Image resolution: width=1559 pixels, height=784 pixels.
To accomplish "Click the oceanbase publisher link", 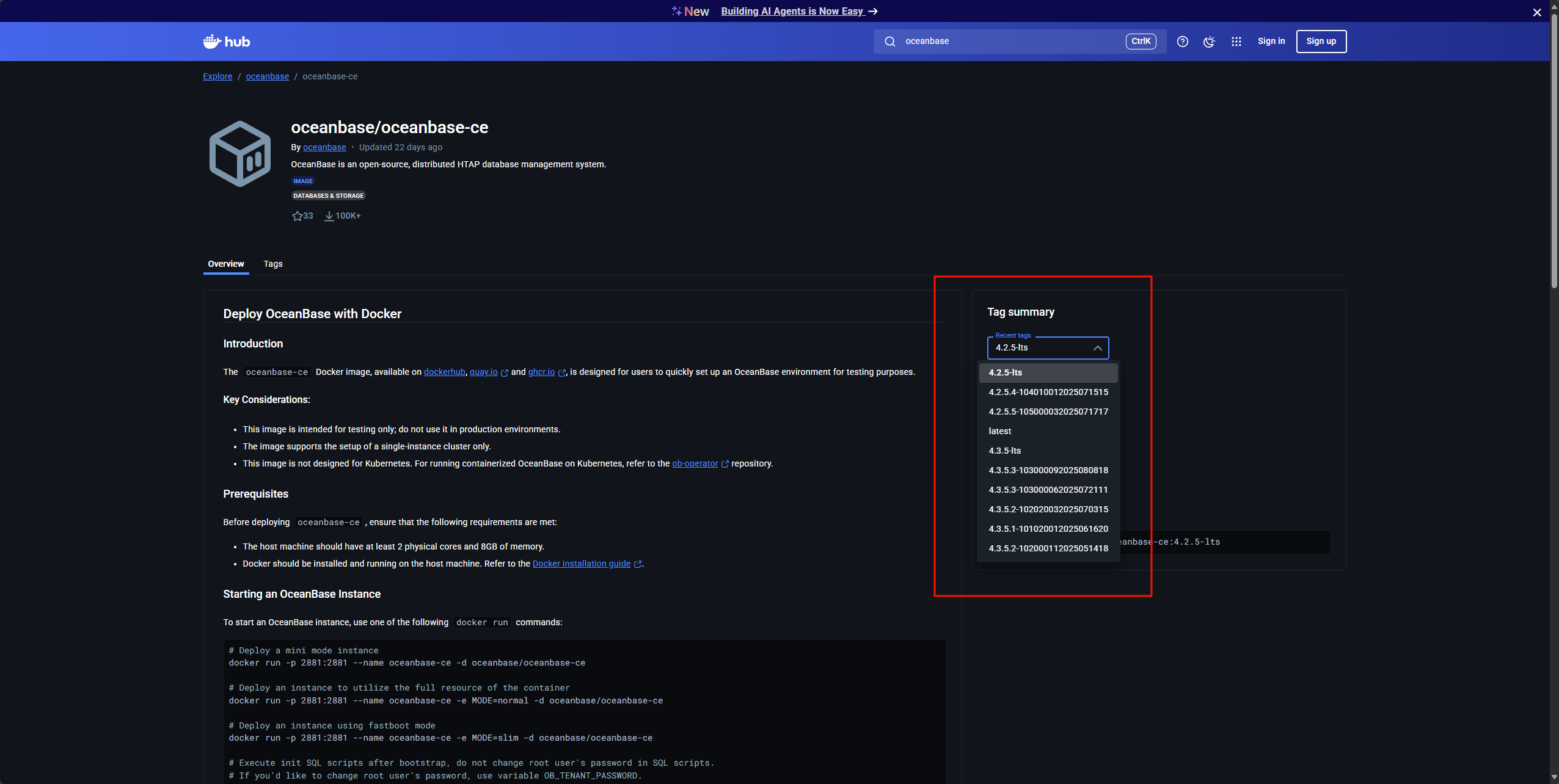I will (324, 147).
